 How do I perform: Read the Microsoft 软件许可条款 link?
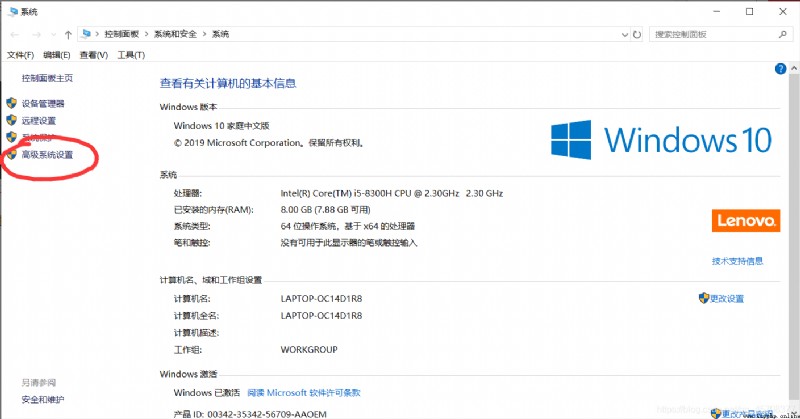pyautogui.click(x=304, y=392)
